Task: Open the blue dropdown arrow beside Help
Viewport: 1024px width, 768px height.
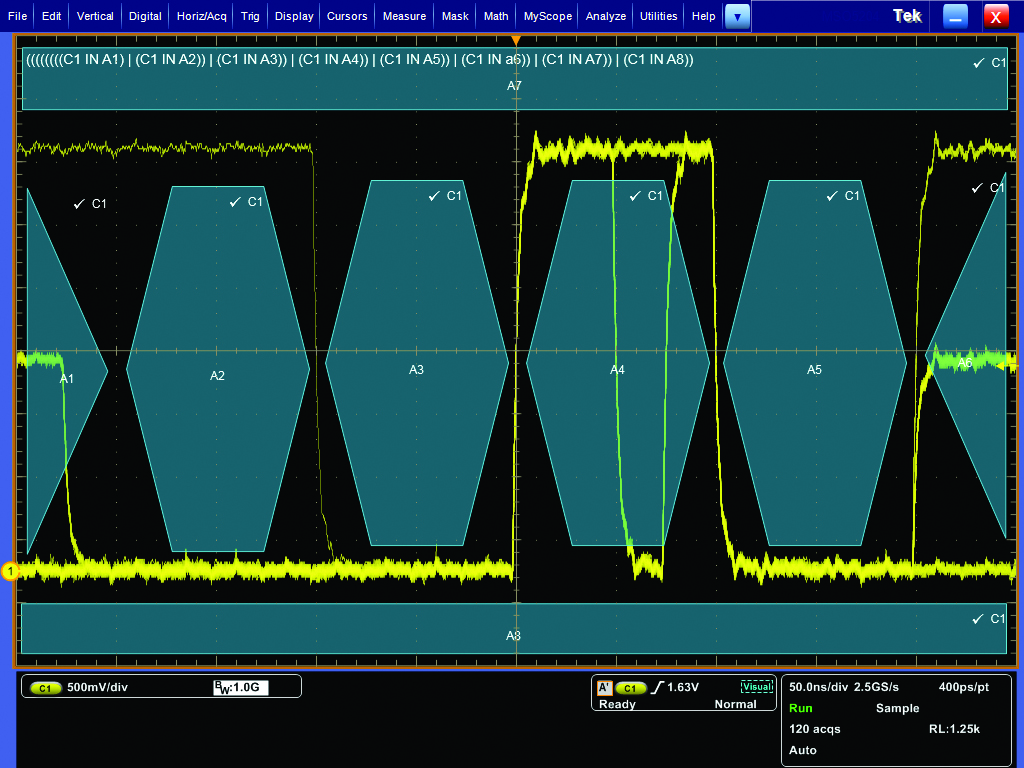Action: point(737,16)
